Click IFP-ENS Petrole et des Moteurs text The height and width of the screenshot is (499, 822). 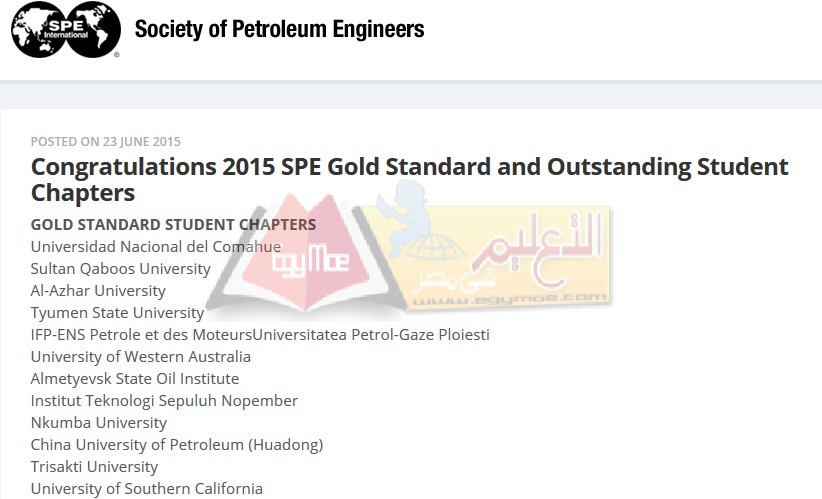click(142, 334)
